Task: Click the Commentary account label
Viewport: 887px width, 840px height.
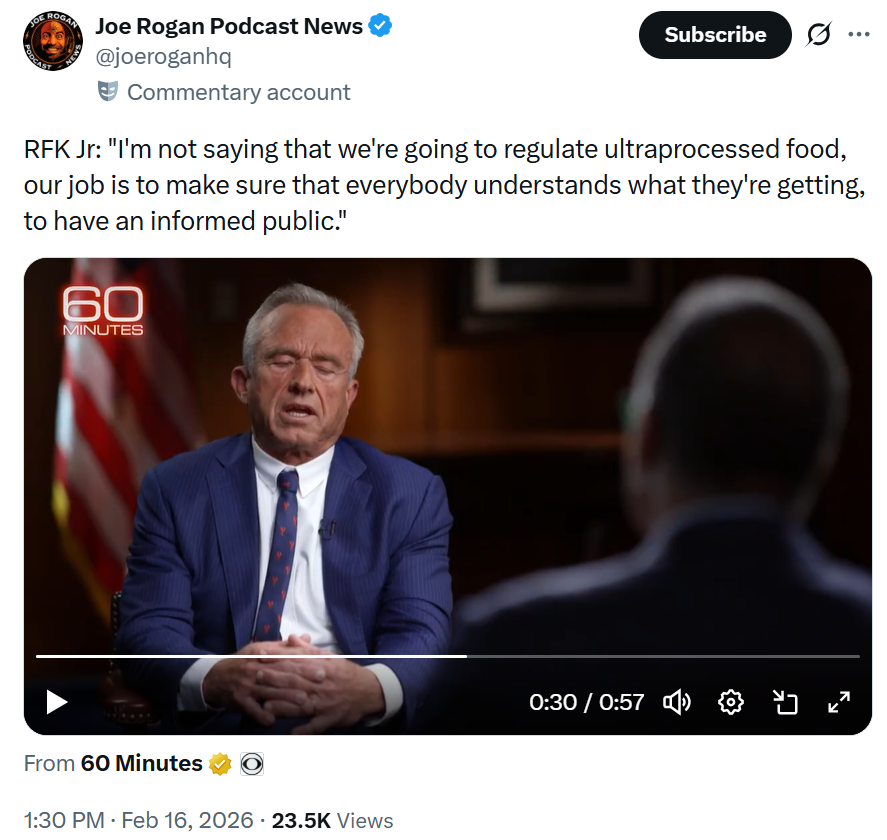Action: tap(238, 92)
